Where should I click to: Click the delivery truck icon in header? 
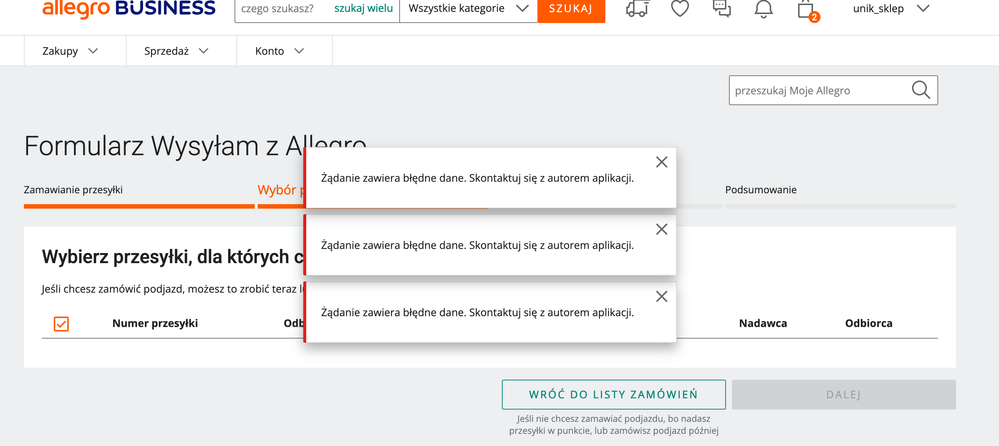(636, 9)
